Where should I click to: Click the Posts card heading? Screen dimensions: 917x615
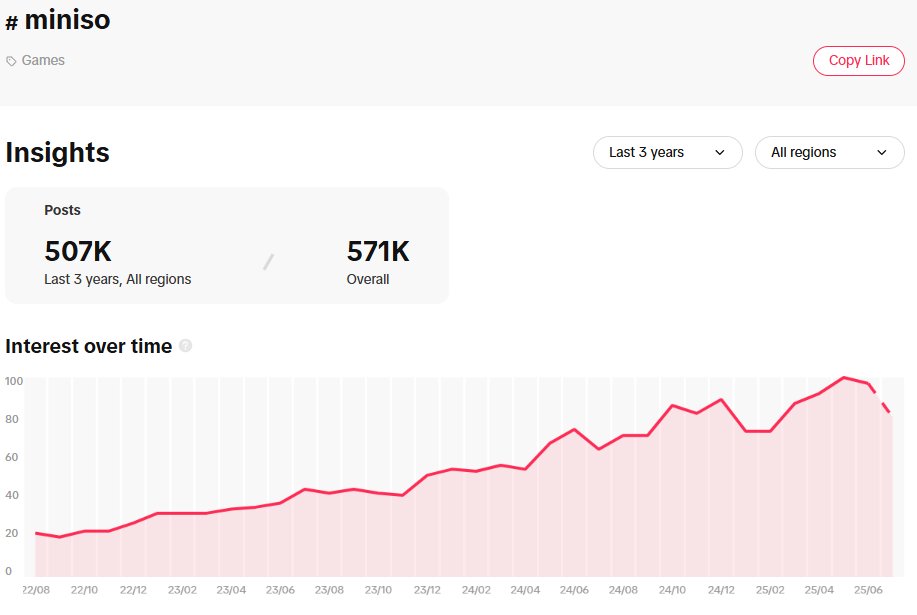(63, 210)
